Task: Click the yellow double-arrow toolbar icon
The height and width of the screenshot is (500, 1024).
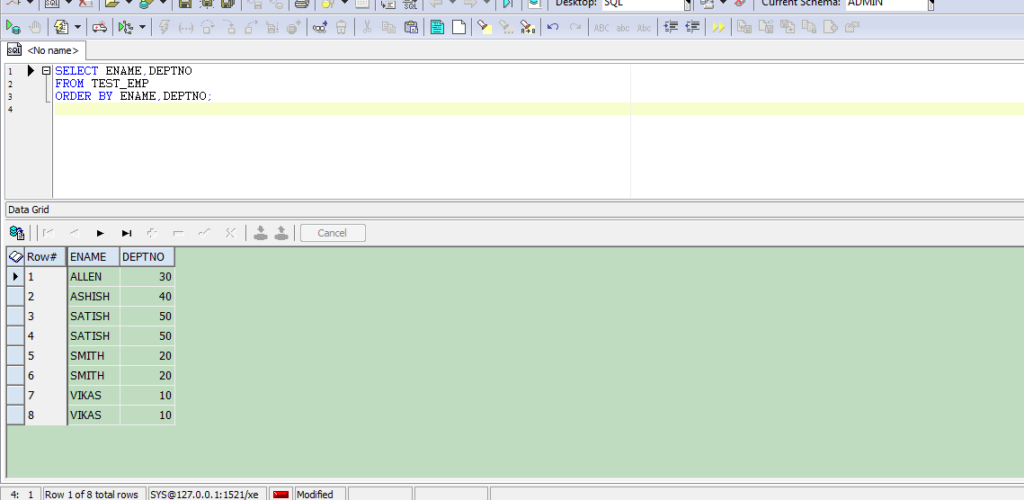Action: pyautogui.click(x=718, y=27)
